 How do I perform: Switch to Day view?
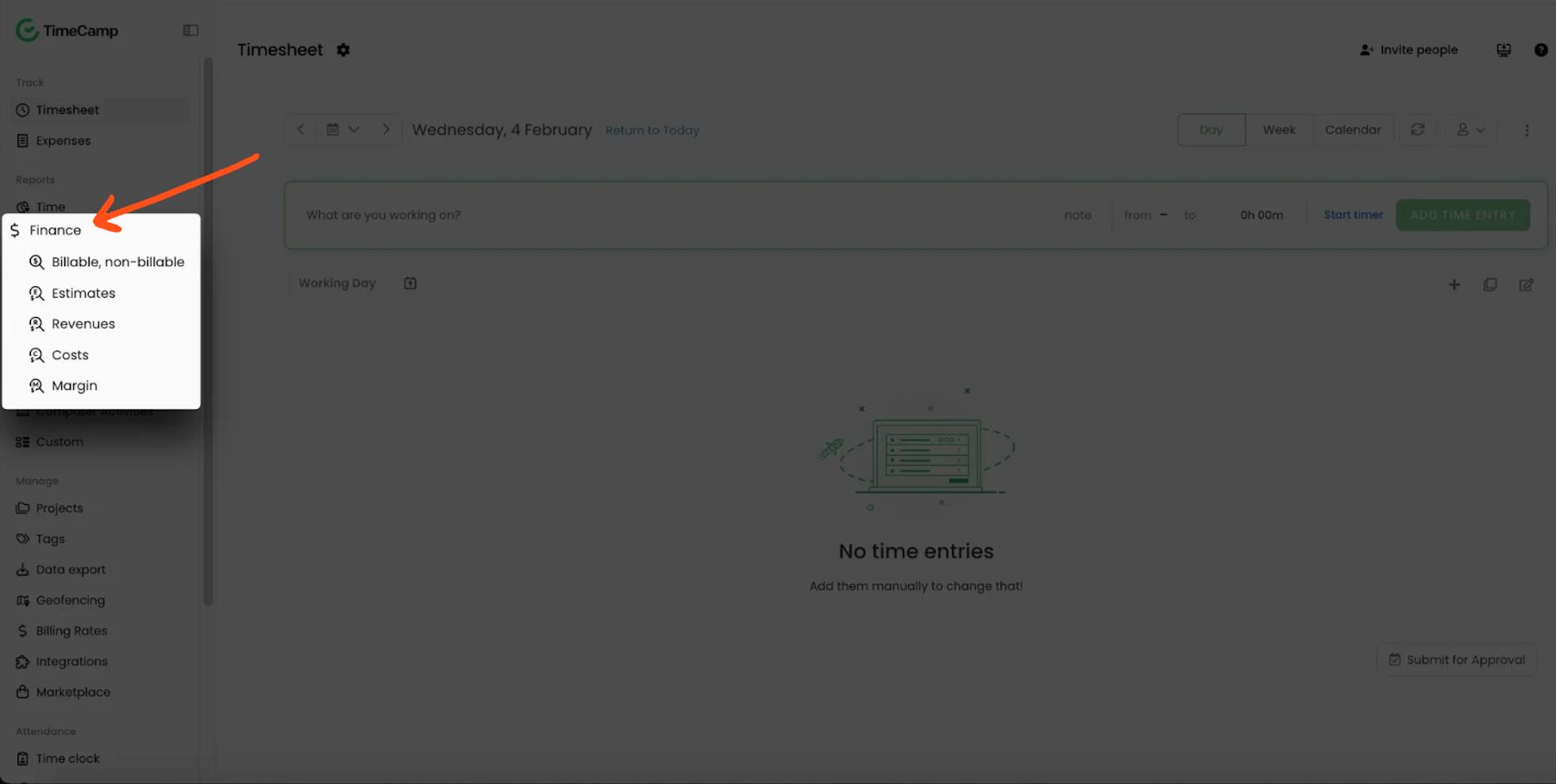1211,129
